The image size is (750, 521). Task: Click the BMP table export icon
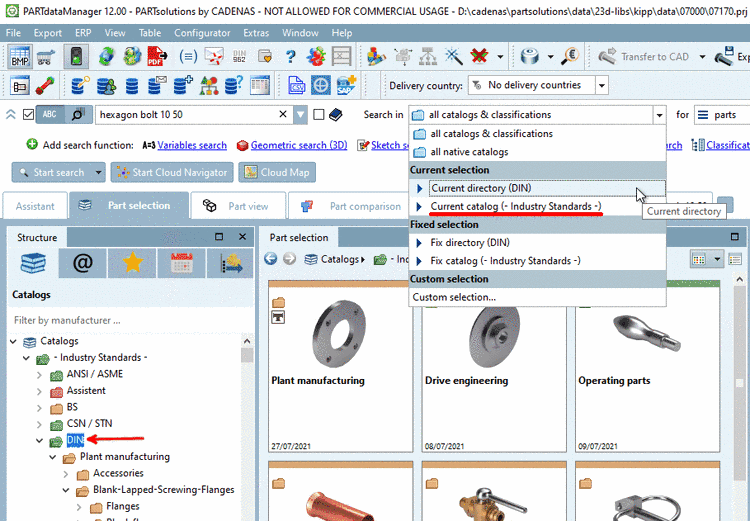click(x=20, y=56)
